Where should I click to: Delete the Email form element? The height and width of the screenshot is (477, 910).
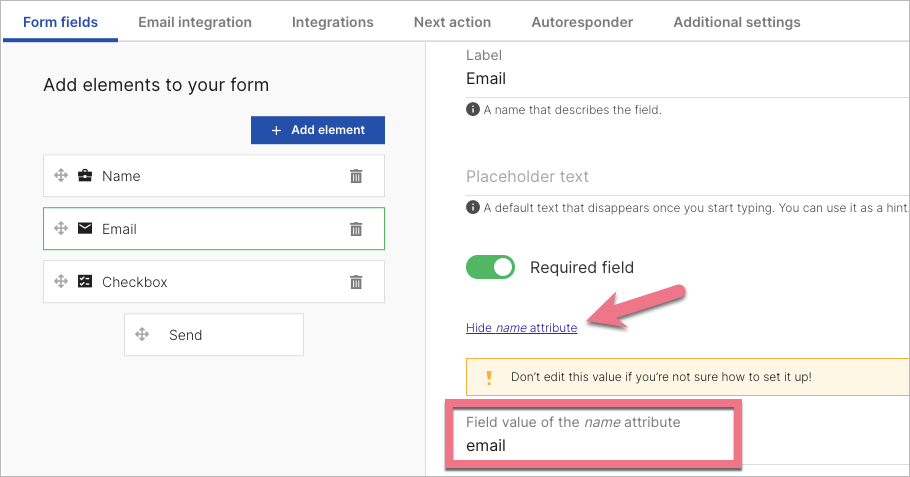[356, 229]
